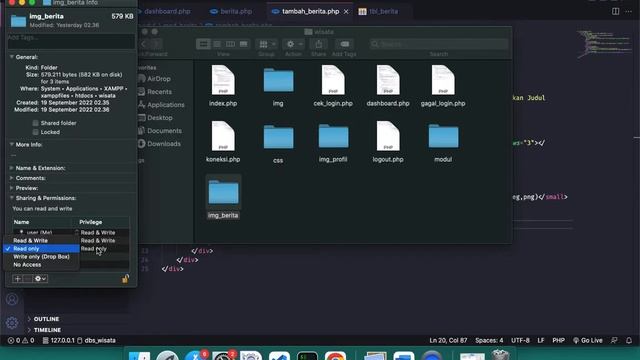Open the permissions action gear dropdown
This screenshot has height=360, width=640.
click(40, 279)
